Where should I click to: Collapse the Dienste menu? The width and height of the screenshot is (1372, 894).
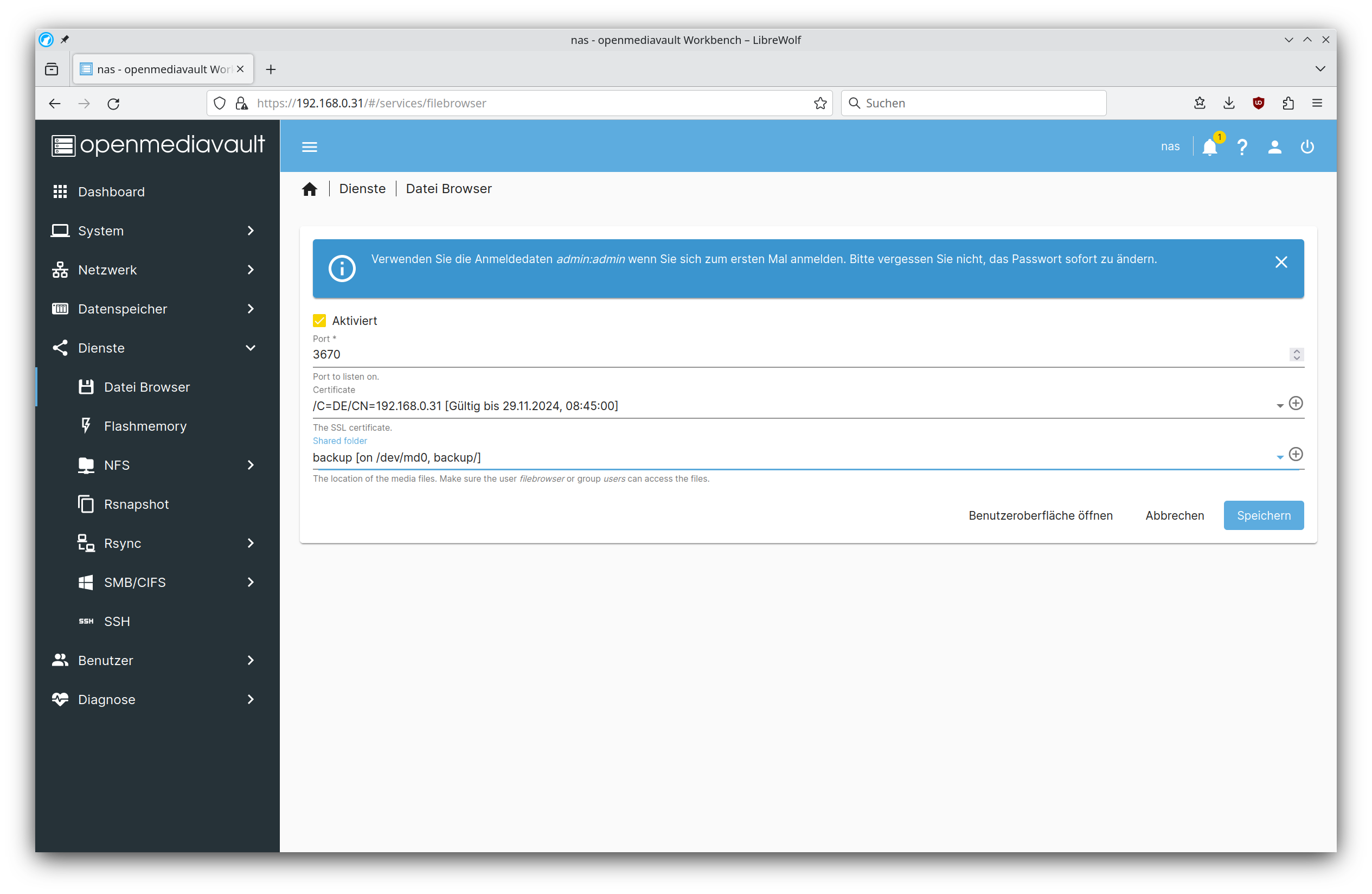point(157,348)
